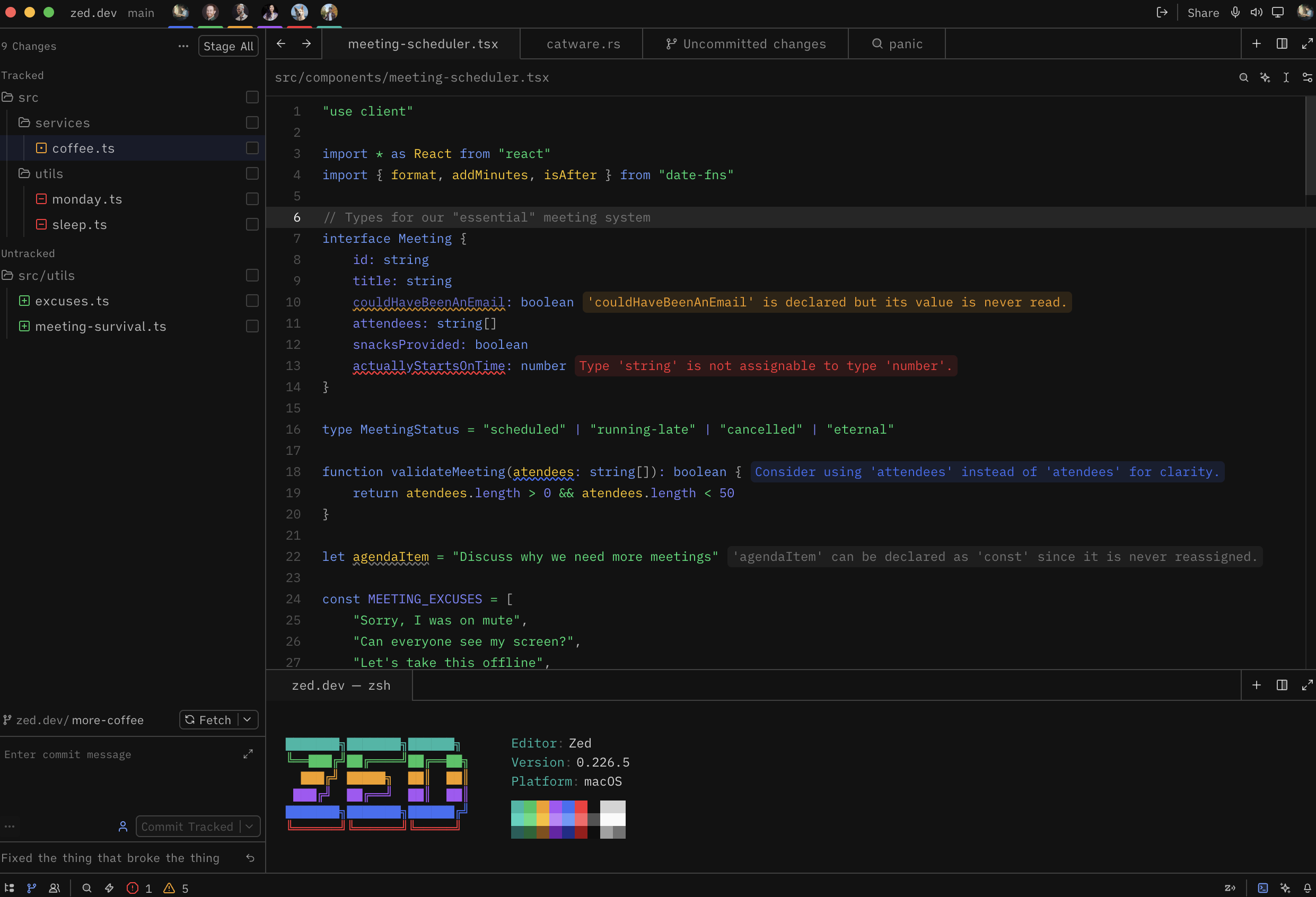
Task: Split the editor pane with split icon
Action: pyautogui.click(x=1282, y=43)
